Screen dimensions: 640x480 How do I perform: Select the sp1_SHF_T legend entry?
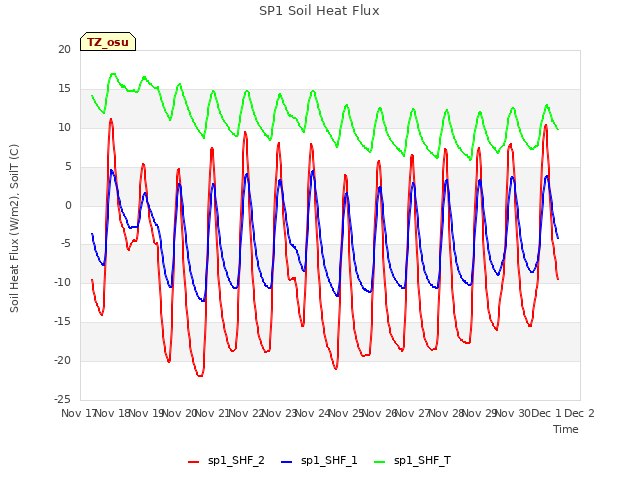click(412, 461)
